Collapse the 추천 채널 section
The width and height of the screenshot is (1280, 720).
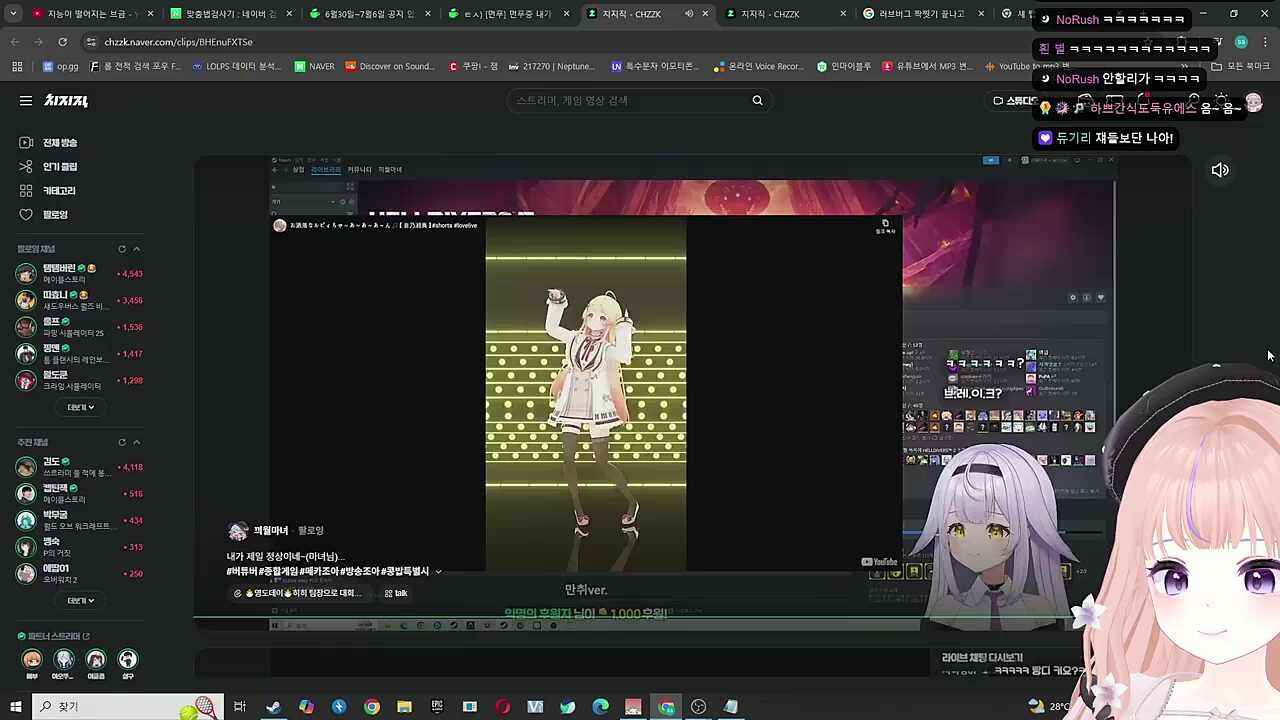137,442
